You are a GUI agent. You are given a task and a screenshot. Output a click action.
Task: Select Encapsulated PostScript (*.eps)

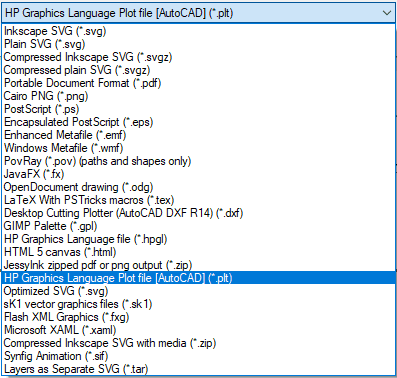198,122
